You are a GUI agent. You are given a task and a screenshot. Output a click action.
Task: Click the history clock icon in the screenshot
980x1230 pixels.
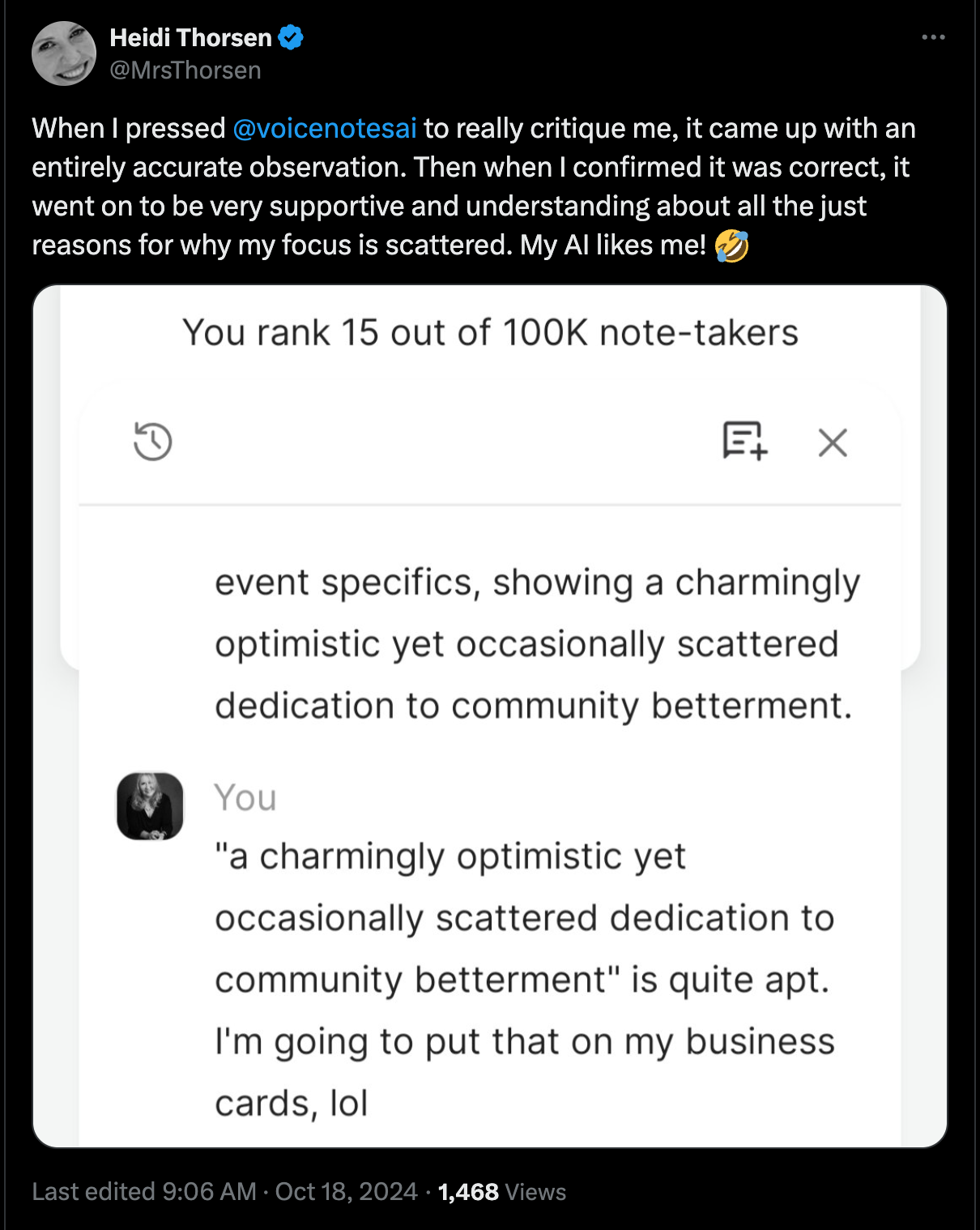[152, 442]
